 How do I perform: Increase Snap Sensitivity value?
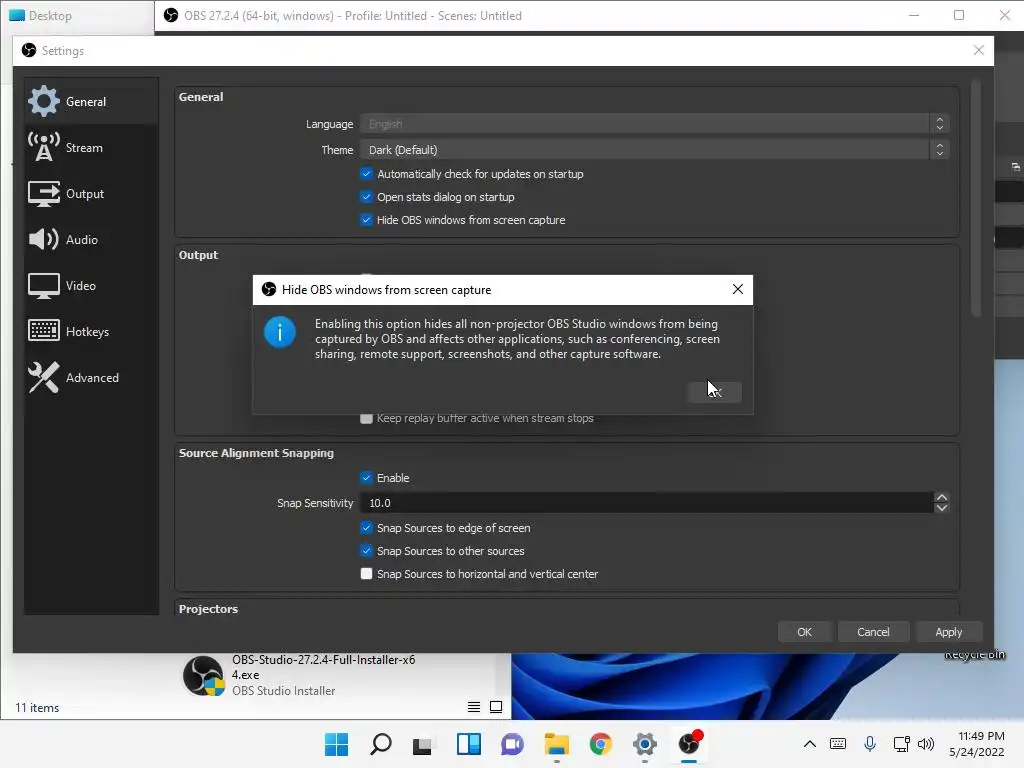(942, 498)
